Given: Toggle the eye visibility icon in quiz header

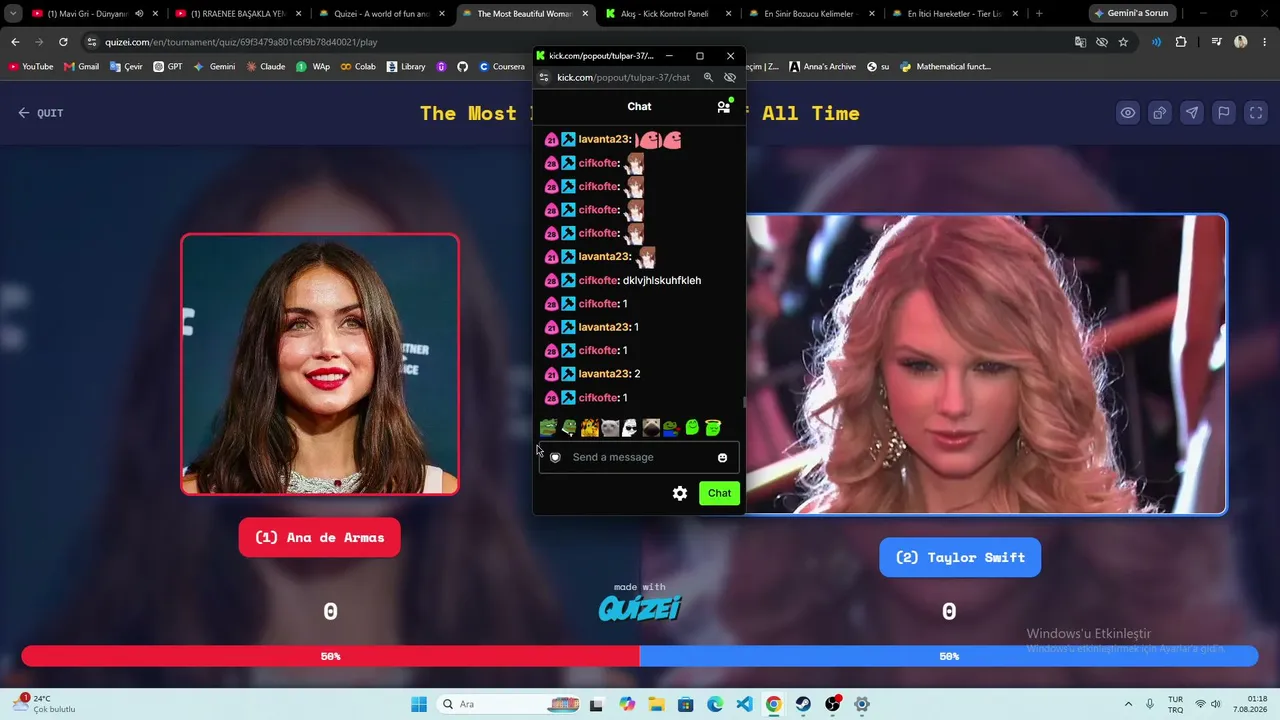Looking at the screenshot, I should pos(1128,113).
